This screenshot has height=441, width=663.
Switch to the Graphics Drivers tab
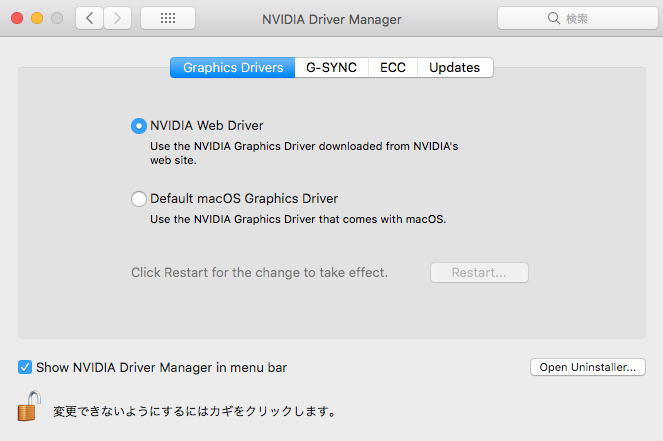pos(233,68)
